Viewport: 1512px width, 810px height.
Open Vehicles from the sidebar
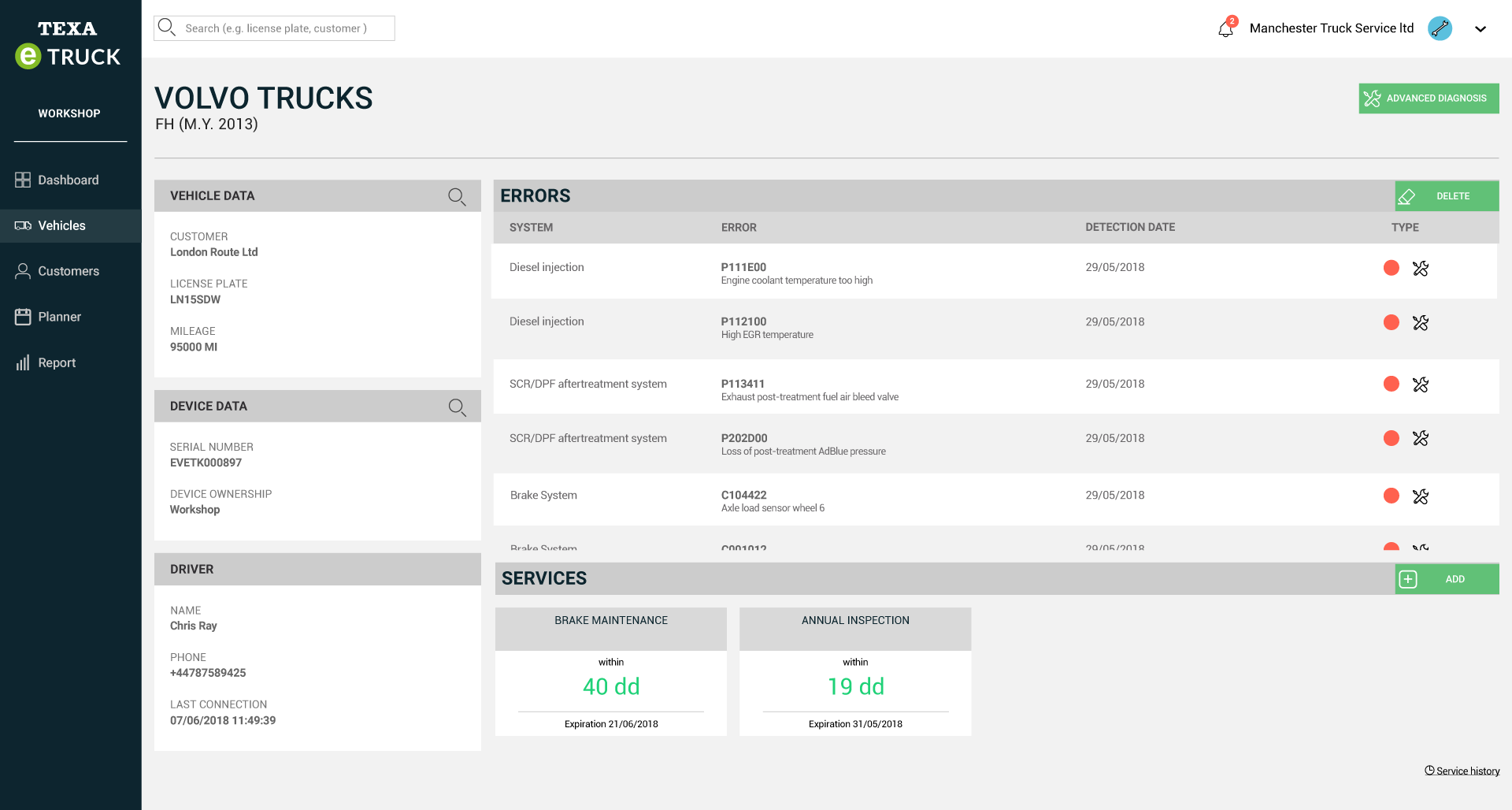point(70,225)
